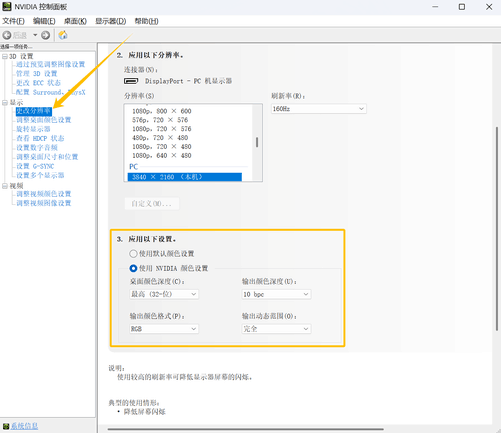Image resolution: width=501 pixels, height=433 pixels.
Task: Open the 显示器(D) menu
Action: (111, 21)
